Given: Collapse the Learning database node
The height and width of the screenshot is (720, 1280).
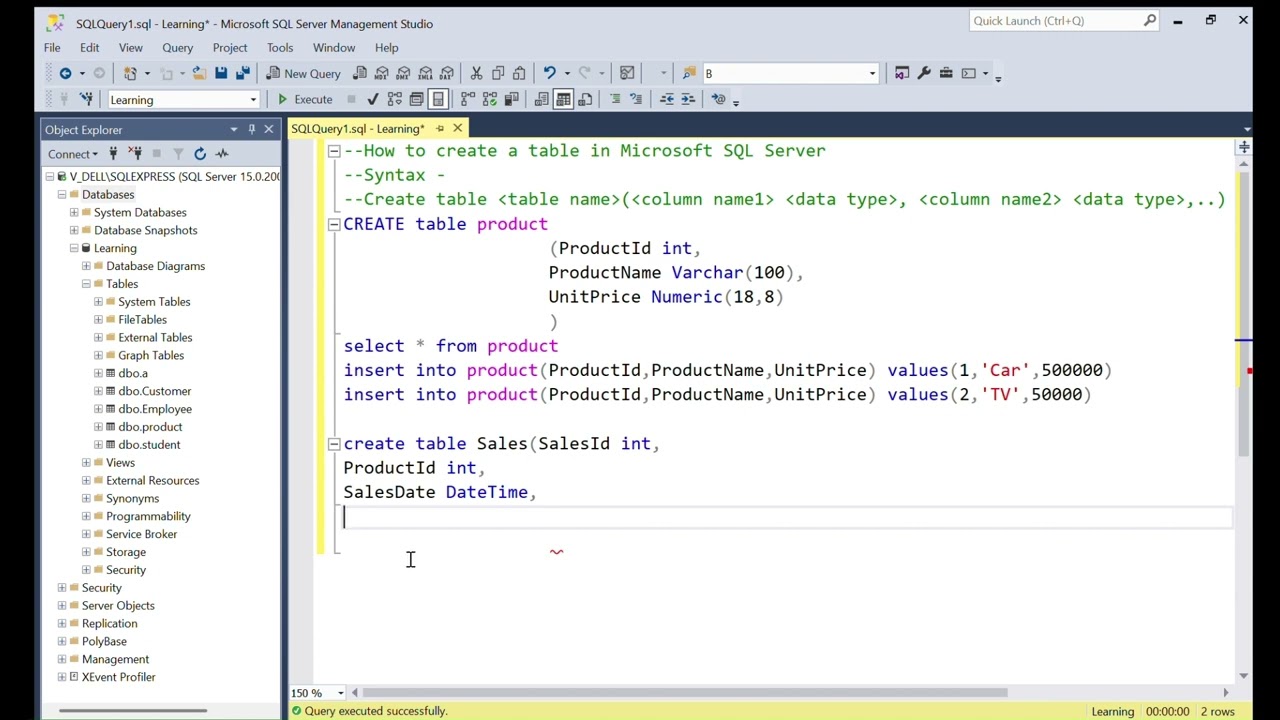Looking at the screenshot, I should coord(74,248).
